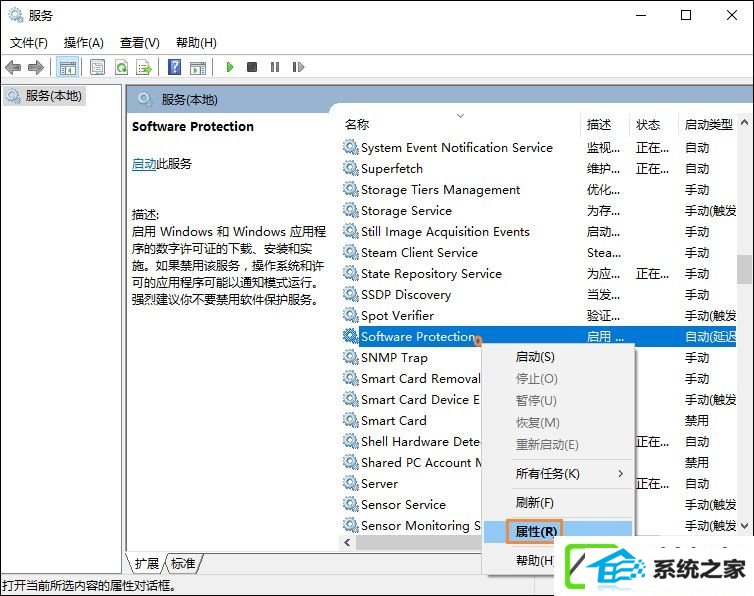Select Smart Card Removal service
The image size is (754, 596).
412,378
